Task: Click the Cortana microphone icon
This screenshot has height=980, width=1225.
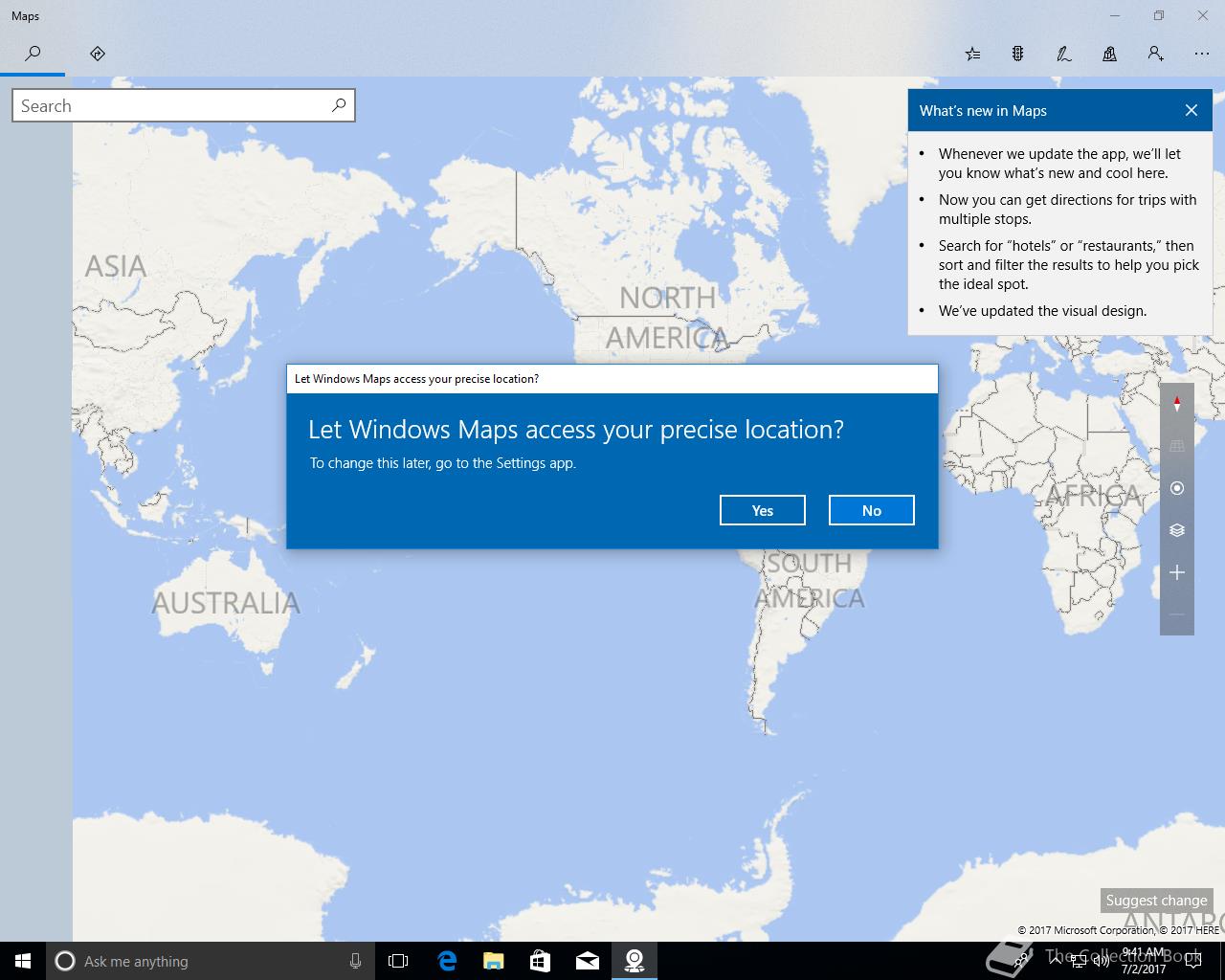Action: [x=355, y=961]
